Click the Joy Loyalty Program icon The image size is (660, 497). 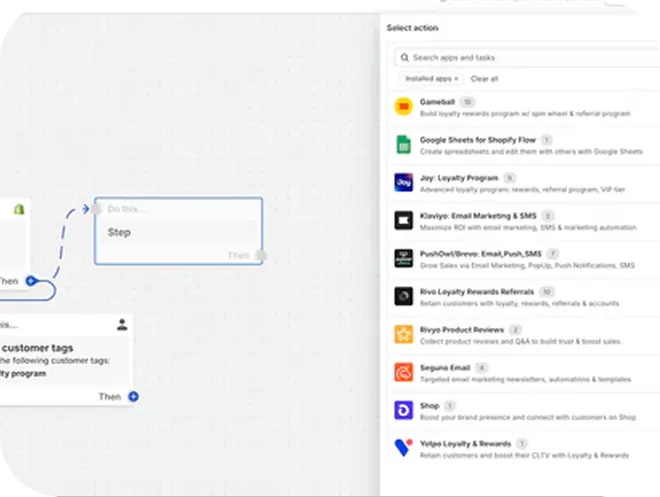403,182
